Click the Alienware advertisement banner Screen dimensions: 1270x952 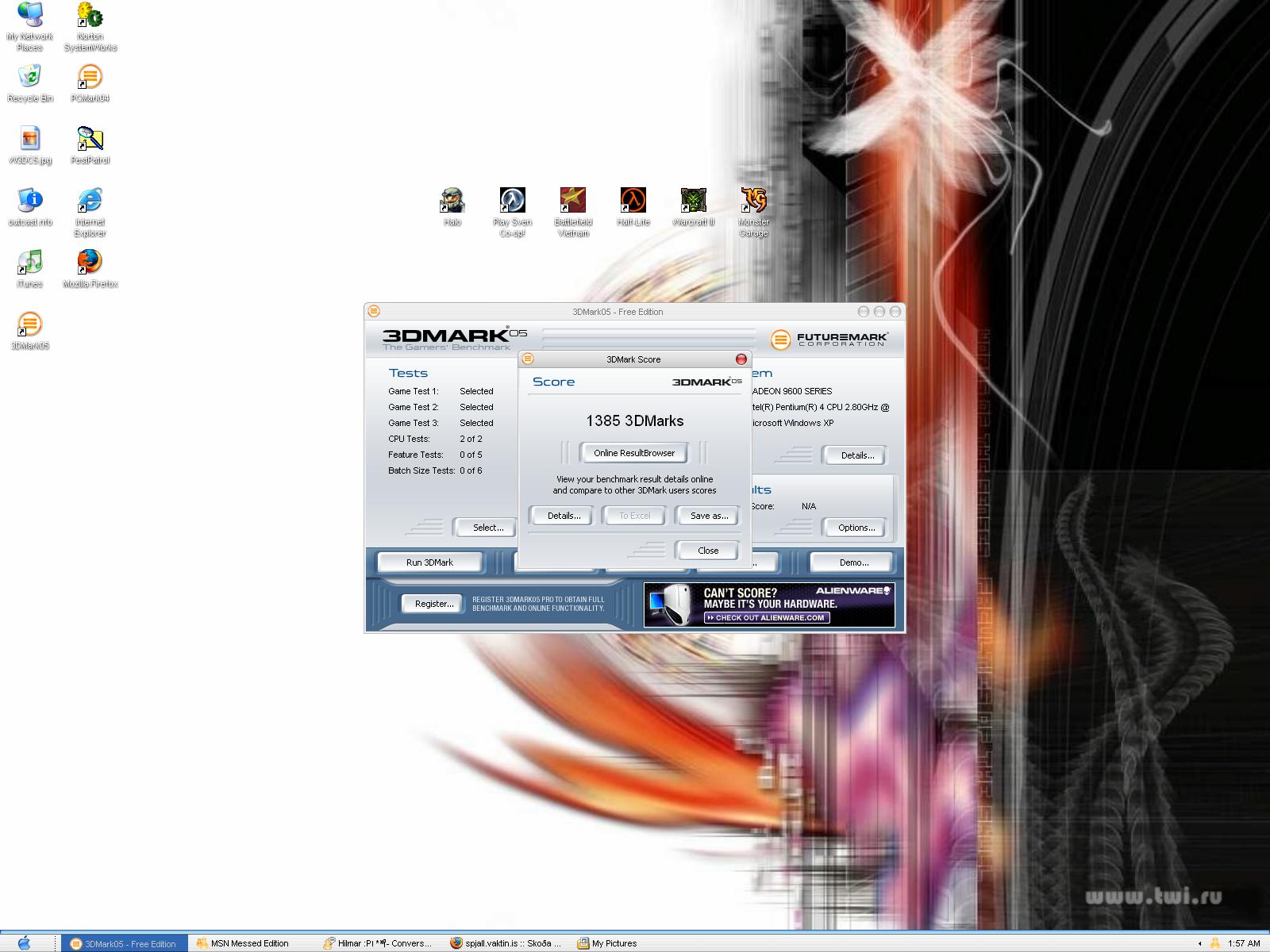(768, 605)
